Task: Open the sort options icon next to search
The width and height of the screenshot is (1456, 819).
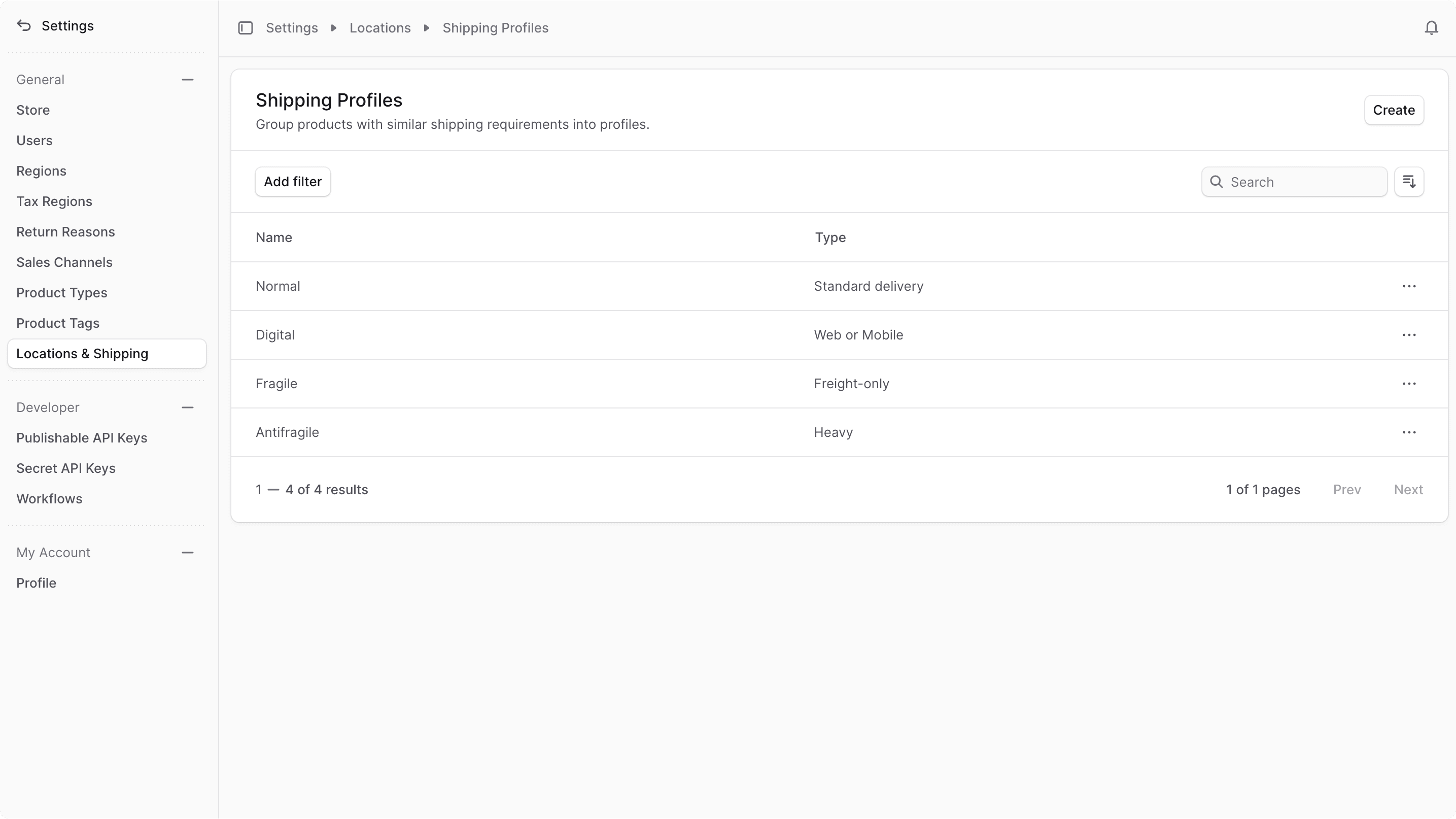Action: click(x=1410, y=182)
